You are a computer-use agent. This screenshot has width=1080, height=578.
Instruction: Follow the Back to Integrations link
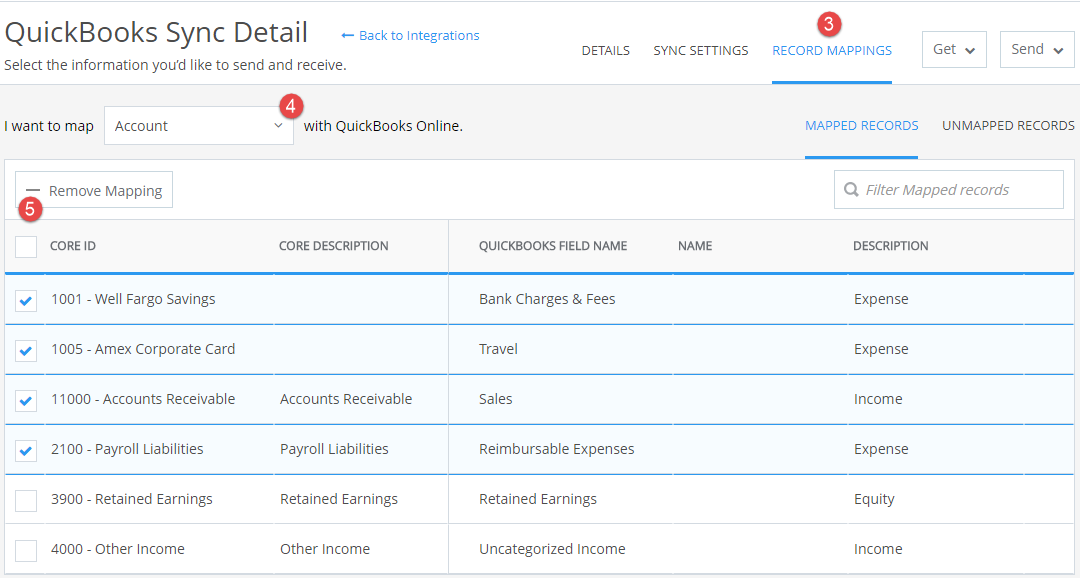point(417,34)
